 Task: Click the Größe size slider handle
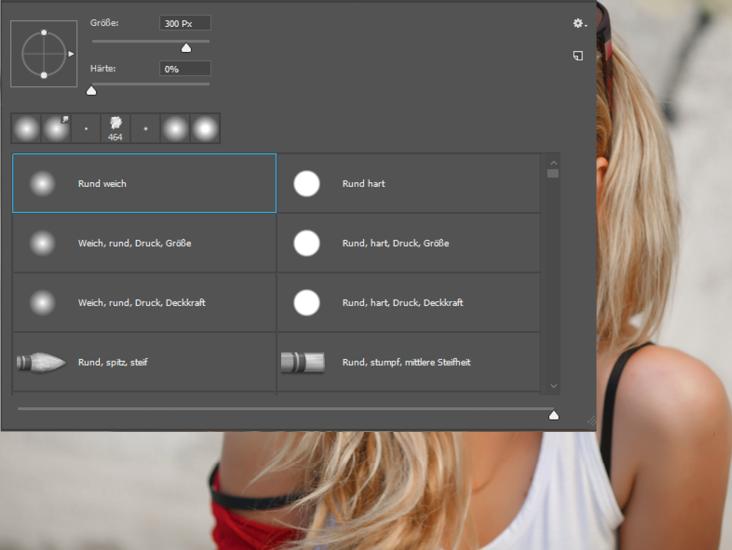click(x=186, y=48)
